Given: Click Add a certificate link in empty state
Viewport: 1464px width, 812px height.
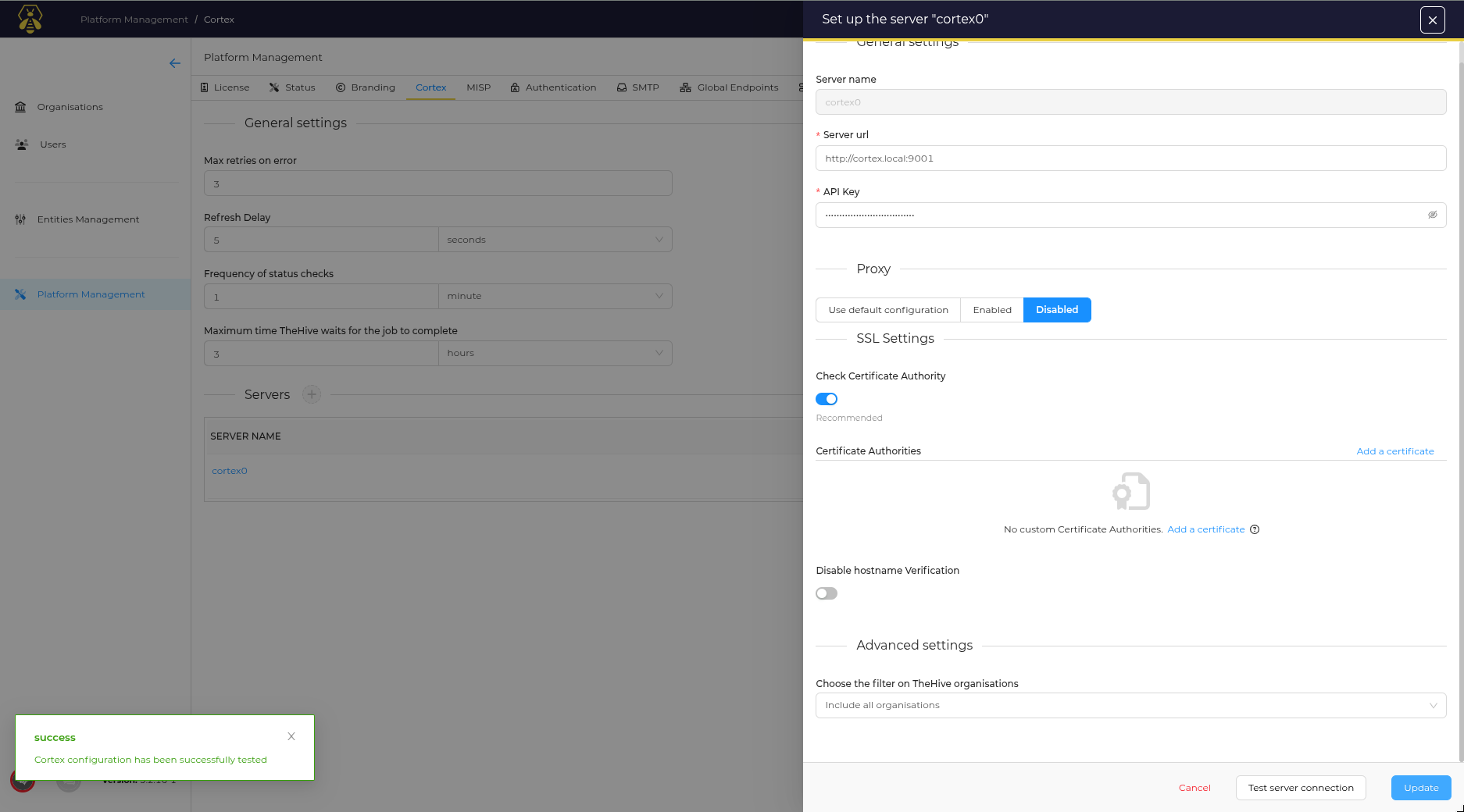Looking at the screenshot, I should pos(1205,529).
